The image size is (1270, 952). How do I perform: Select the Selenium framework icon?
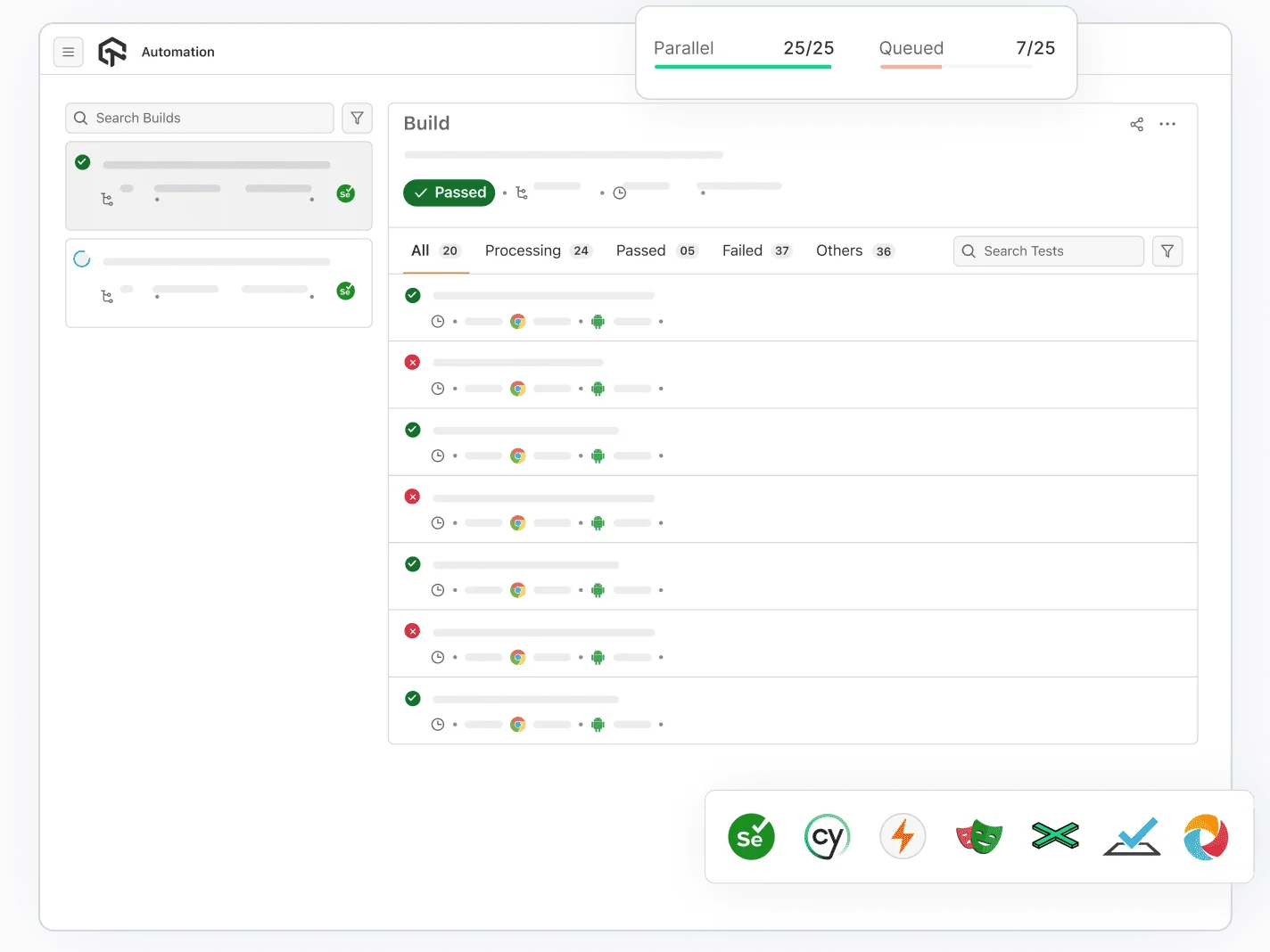tap(751, 836)
